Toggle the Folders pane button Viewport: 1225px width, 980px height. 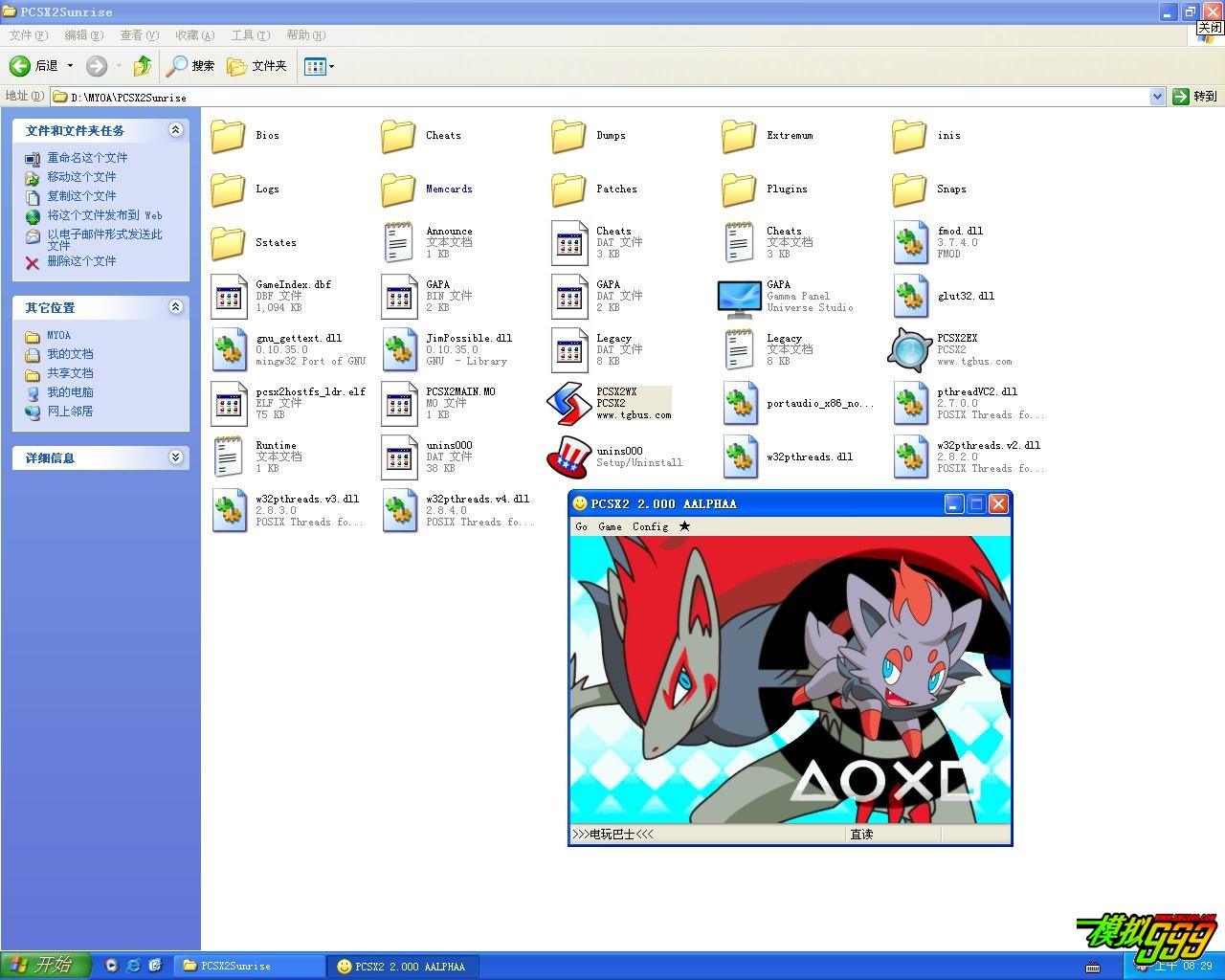pyautogui.click(x=256, y=66)
